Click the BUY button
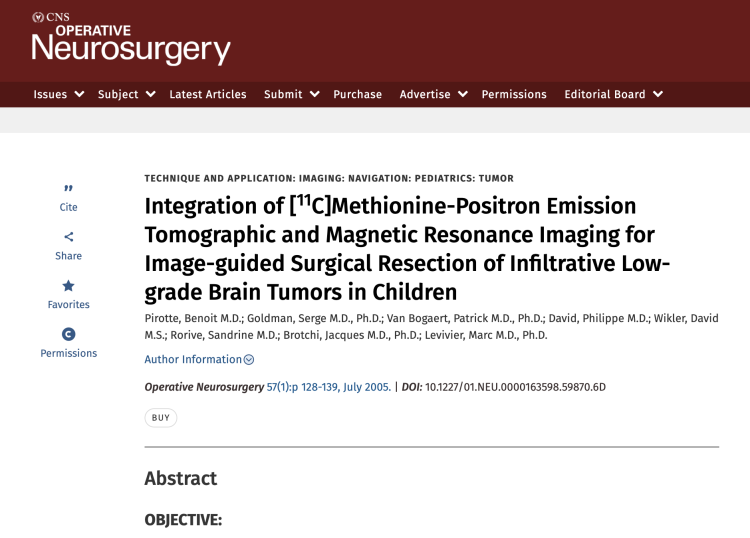 click(161, 418)
